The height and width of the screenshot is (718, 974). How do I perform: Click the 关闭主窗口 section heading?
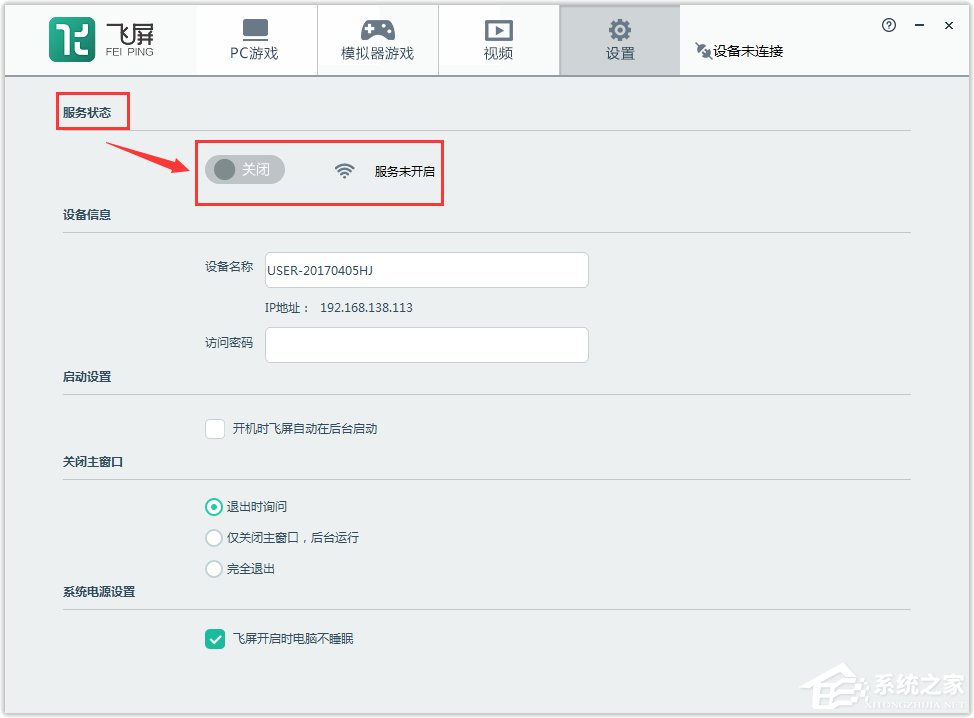(93, 462)
